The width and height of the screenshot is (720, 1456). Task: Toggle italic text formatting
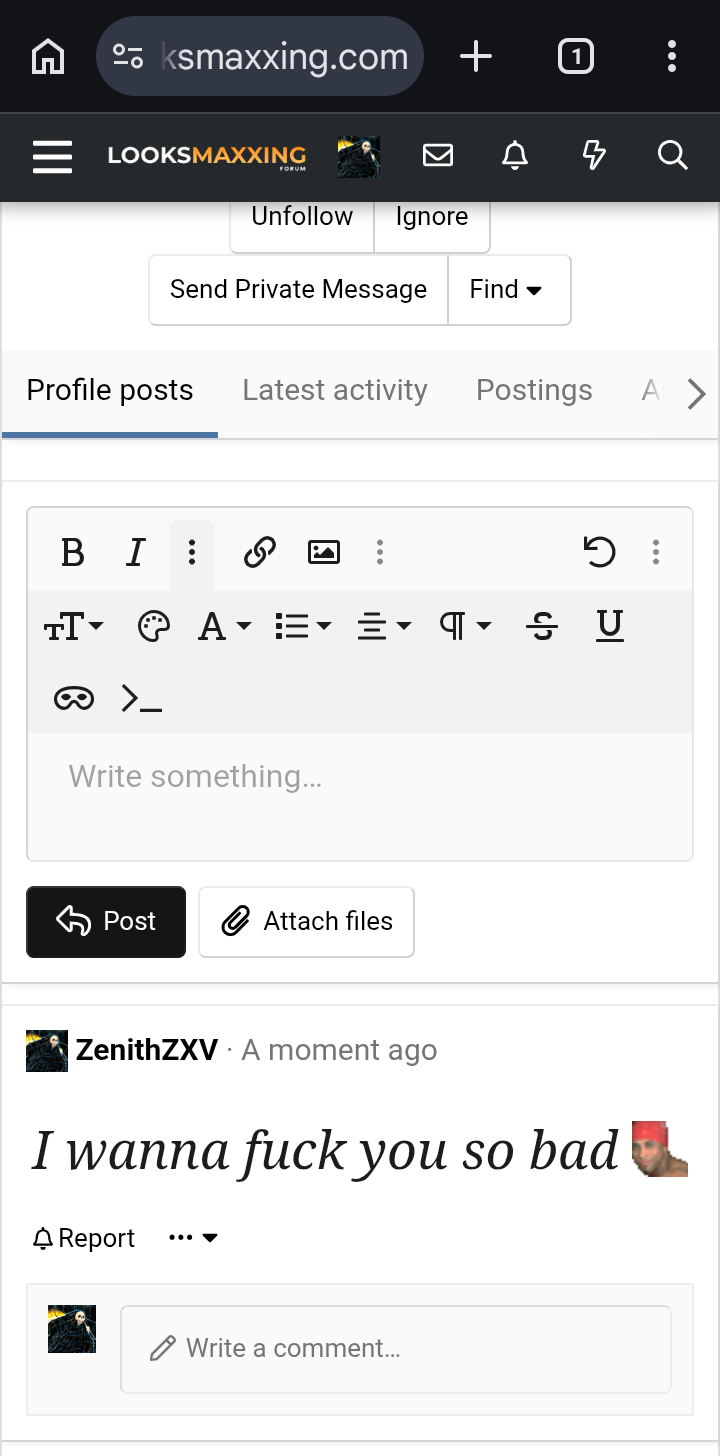(x=136, y=552)
